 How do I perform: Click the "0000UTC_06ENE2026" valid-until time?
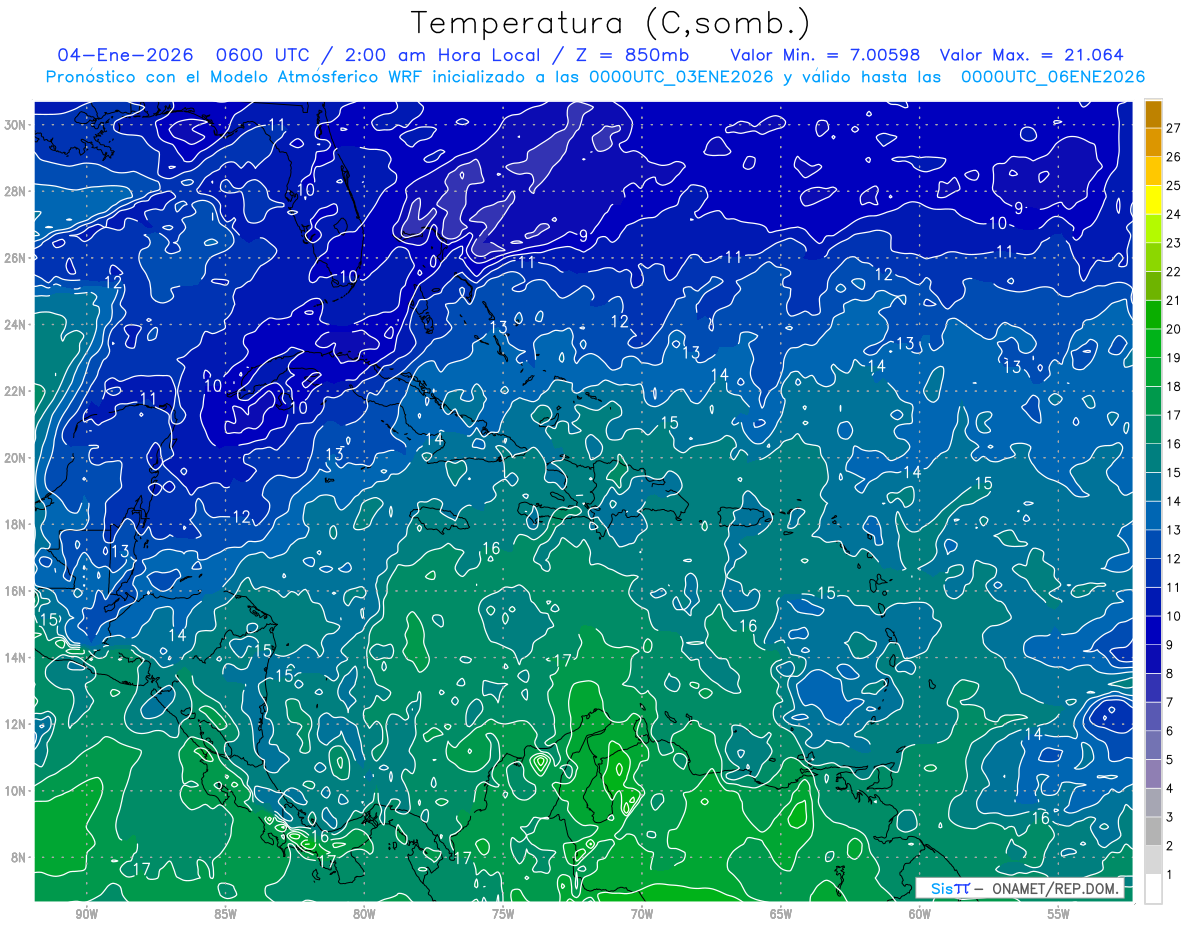[1053, 77]
